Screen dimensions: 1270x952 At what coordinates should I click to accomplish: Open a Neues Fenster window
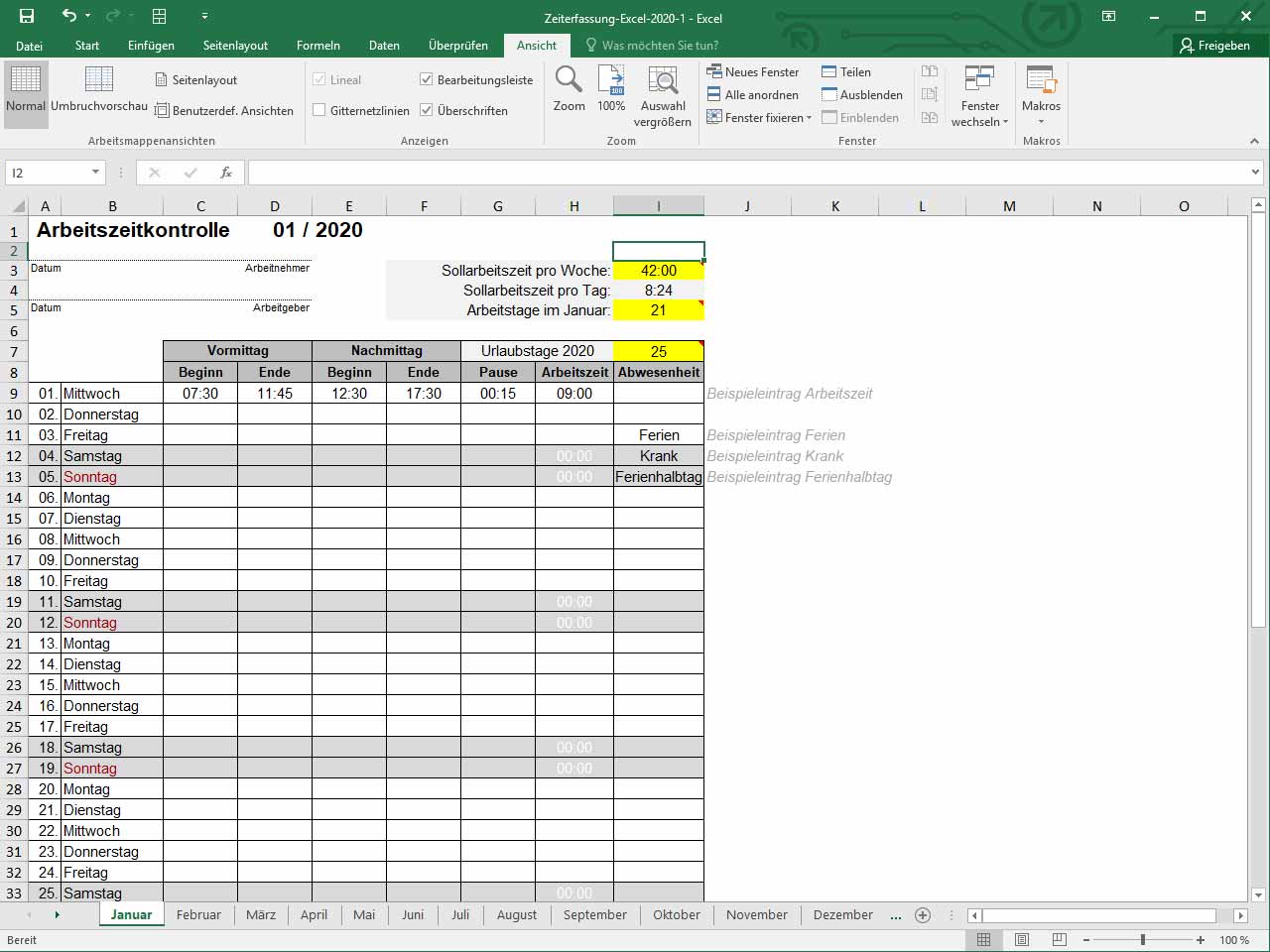[x=752, y=72]
